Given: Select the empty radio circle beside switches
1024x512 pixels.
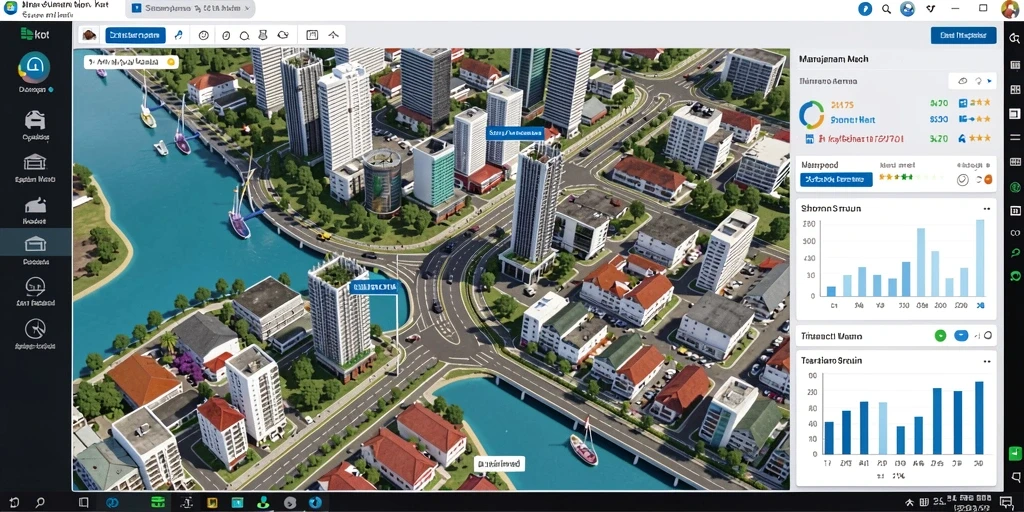Looking at the screenshot, I should coord(987,336).
